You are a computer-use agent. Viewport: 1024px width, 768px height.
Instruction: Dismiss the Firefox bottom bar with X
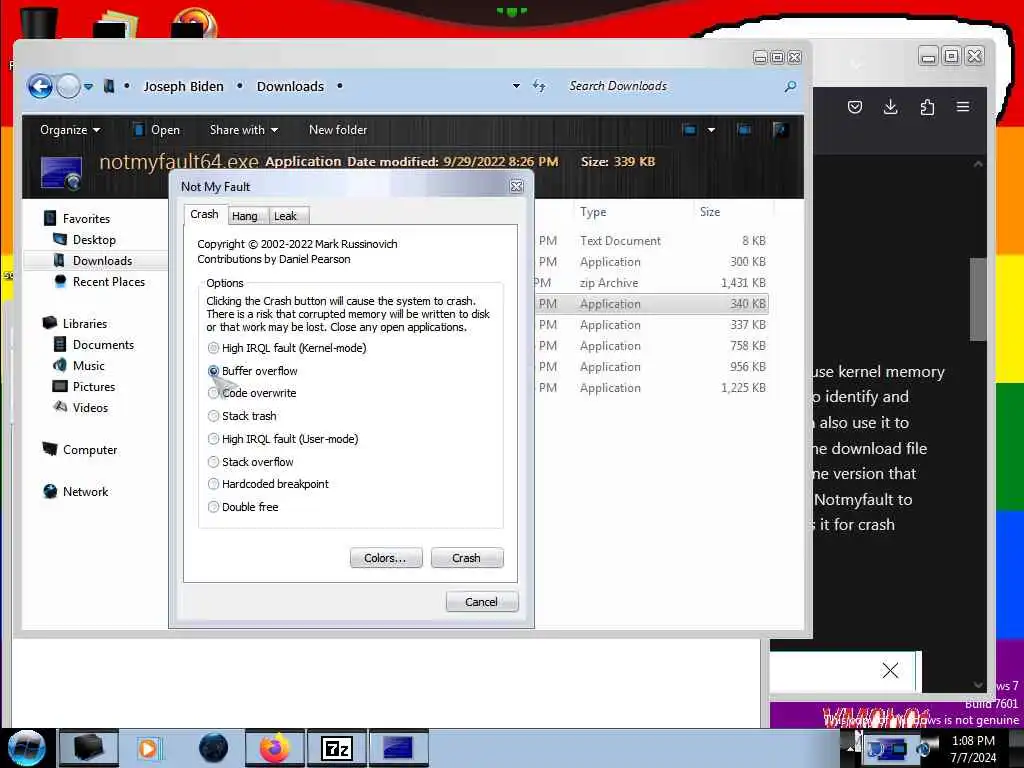point(889,670)
